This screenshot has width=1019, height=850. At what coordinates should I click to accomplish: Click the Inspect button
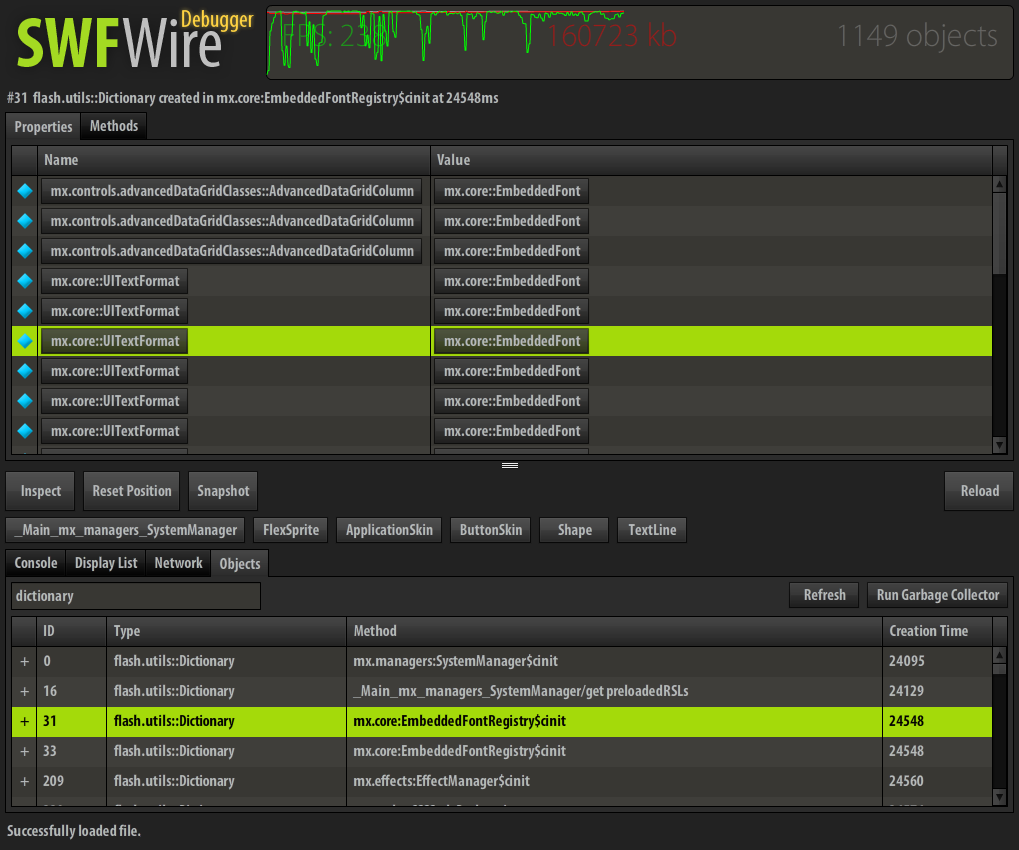tap(40, 491)
